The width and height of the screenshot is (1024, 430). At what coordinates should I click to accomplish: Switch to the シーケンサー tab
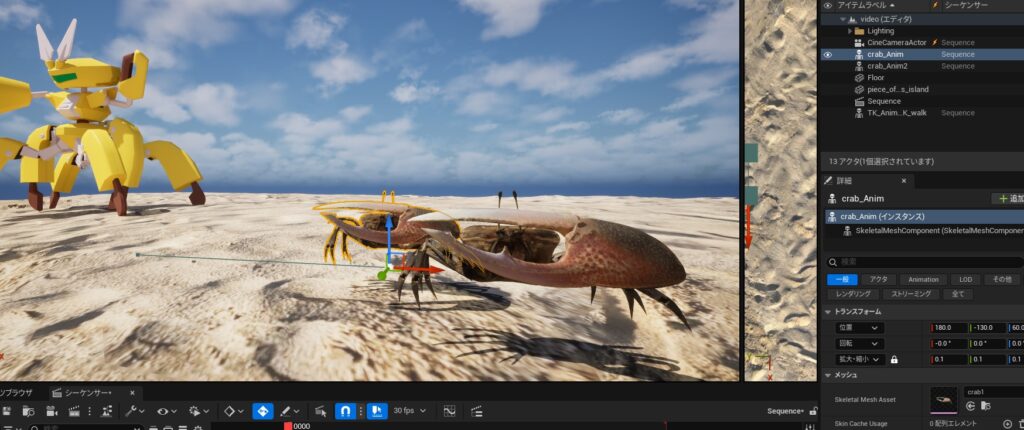90,392
